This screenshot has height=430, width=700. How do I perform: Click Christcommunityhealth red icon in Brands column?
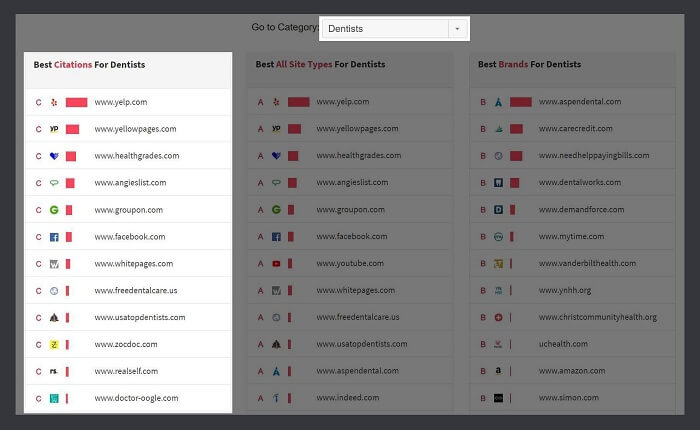tap(499, 317)
